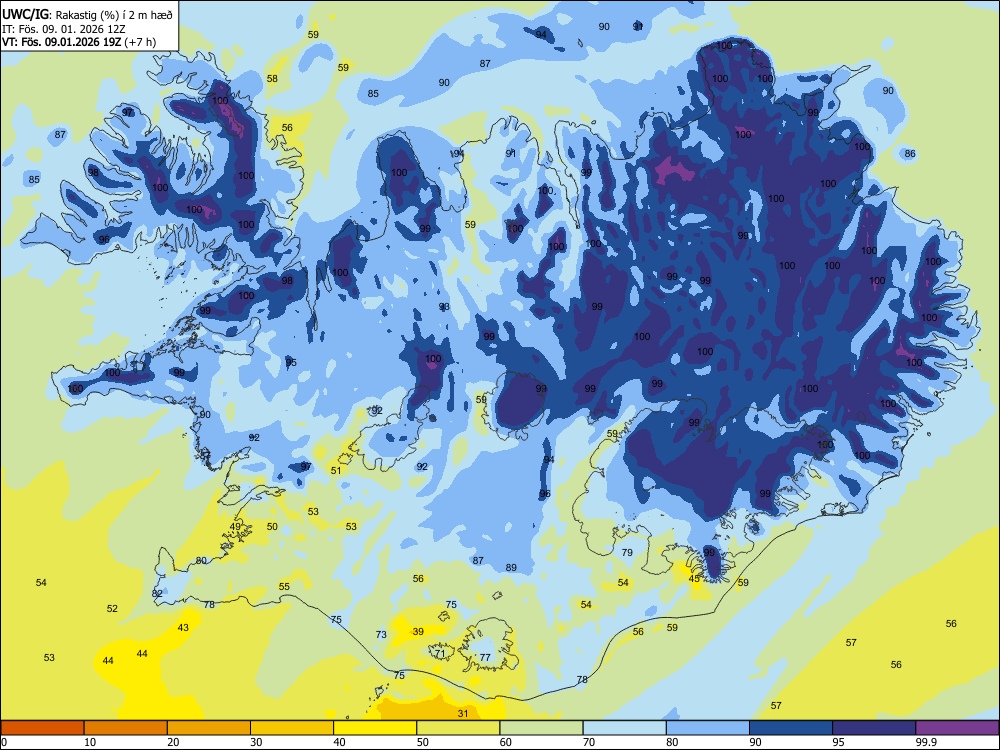The width and height of the screenshot is (1000, 750).
Task: Click the '71' value on the small island
Action: [x=440, y=654]
